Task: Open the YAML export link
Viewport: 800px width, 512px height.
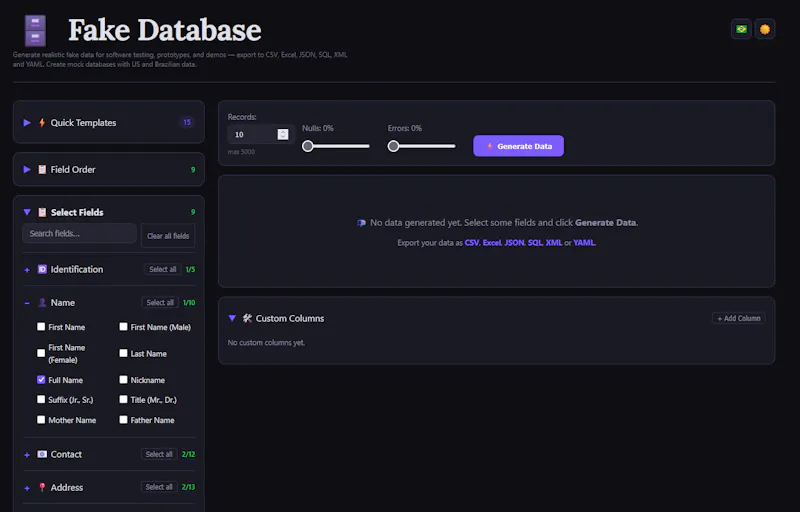Action: pos(584,243)
